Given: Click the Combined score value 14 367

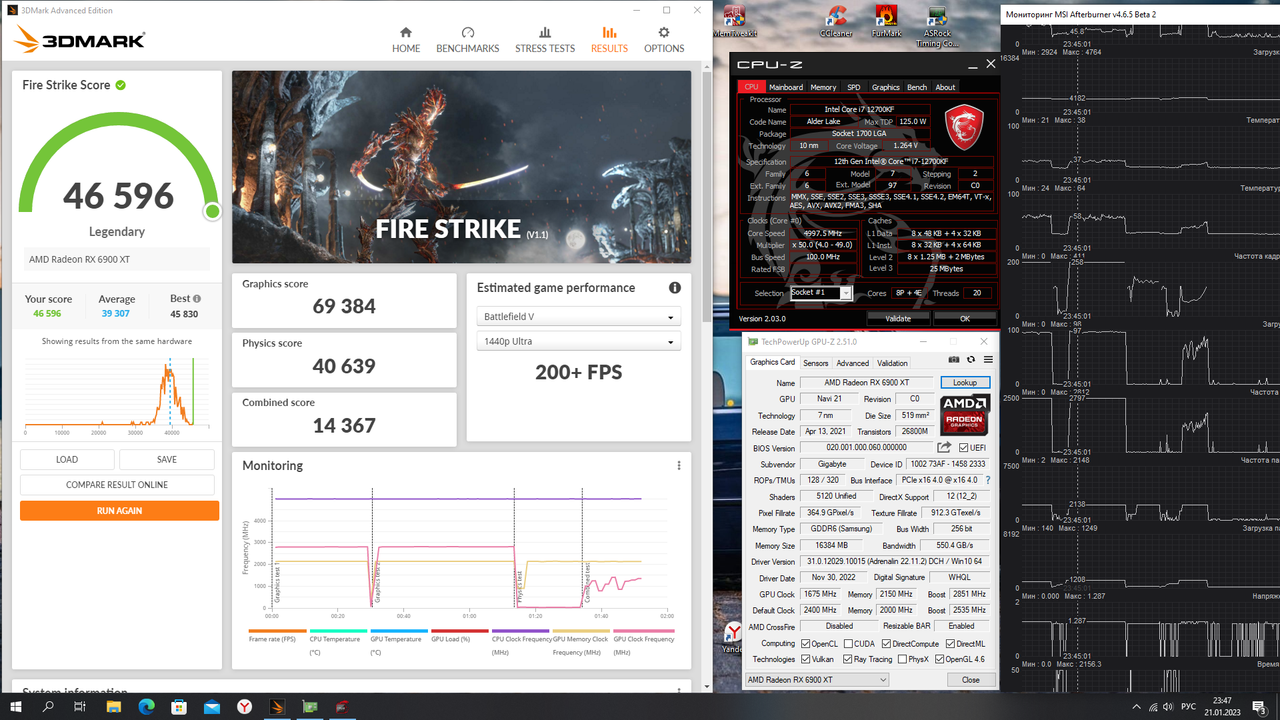Looking at the screenshot, I should pos(344,426).
